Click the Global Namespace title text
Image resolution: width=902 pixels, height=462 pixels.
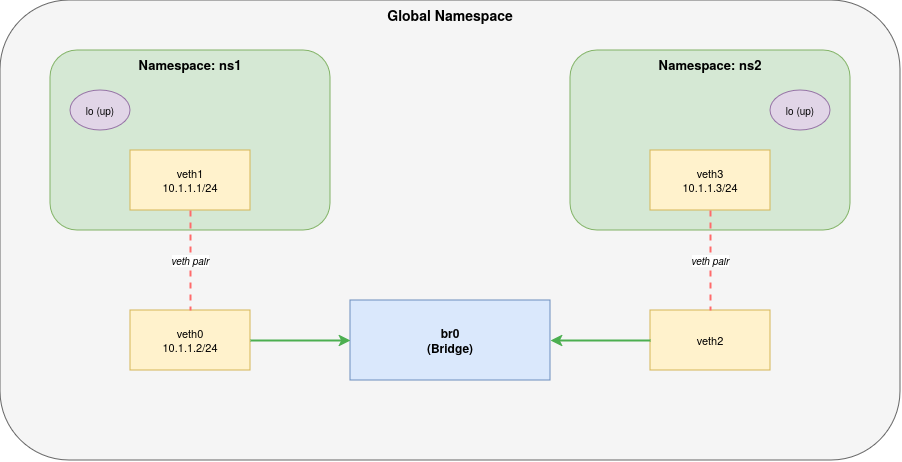450,17
